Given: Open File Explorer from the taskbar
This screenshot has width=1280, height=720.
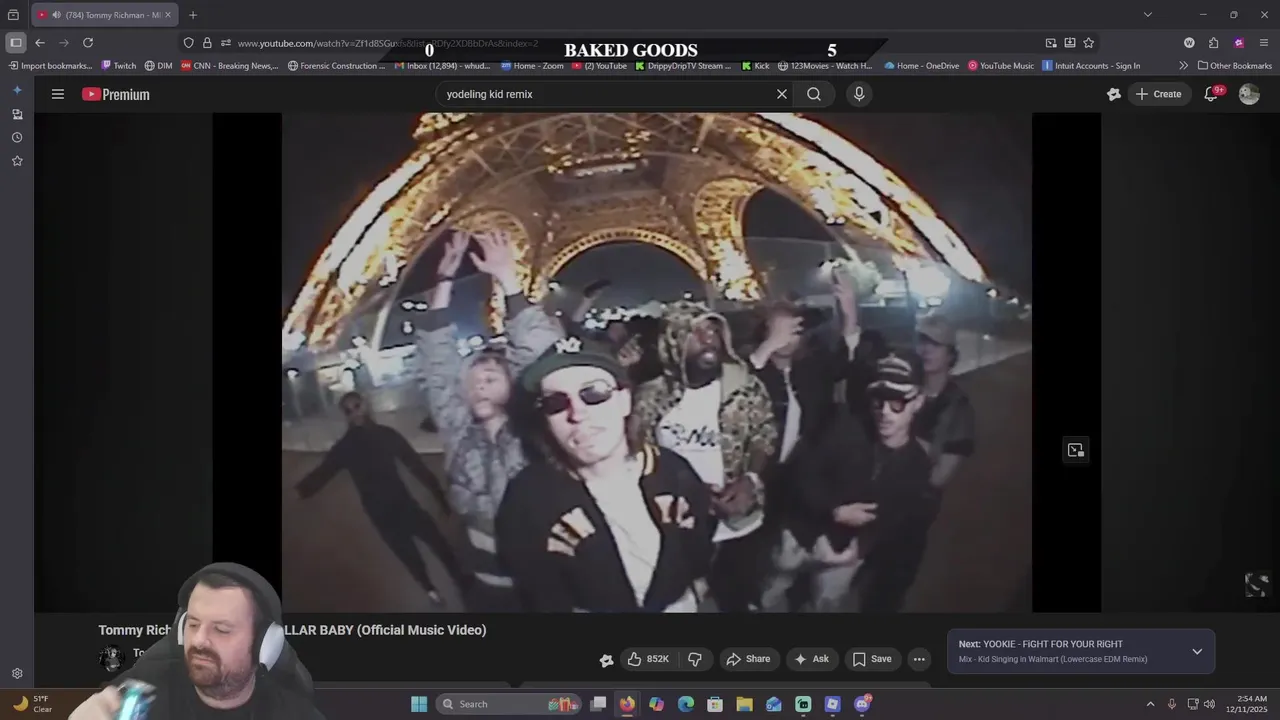Looking at the screenshot, I should pyautogui.click(x=744, y=704).
